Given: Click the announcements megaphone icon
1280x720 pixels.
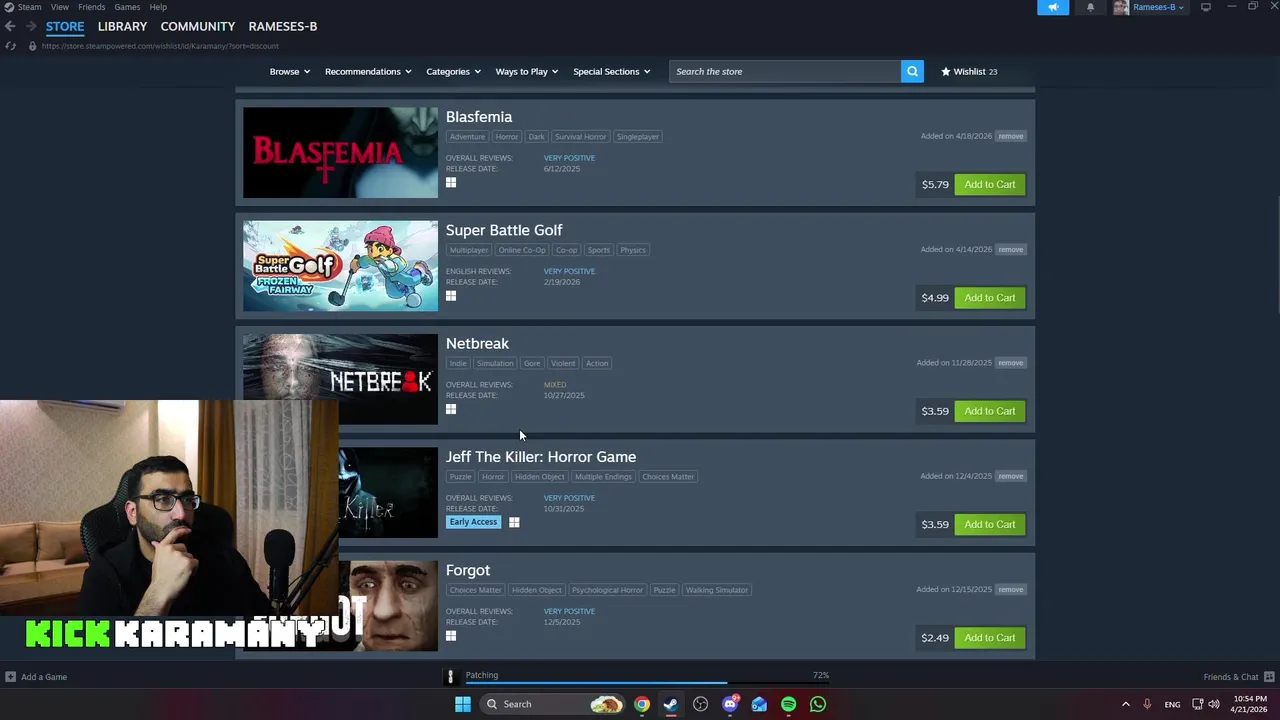Looking at the screenshot, I should click(1053, 7).
